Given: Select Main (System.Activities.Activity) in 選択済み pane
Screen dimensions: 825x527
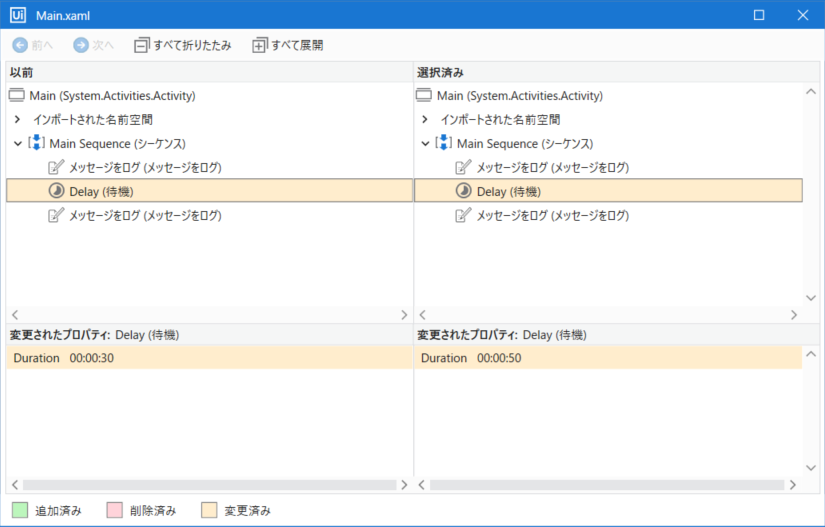Looking at the screenshot, I should coord(520,96).
